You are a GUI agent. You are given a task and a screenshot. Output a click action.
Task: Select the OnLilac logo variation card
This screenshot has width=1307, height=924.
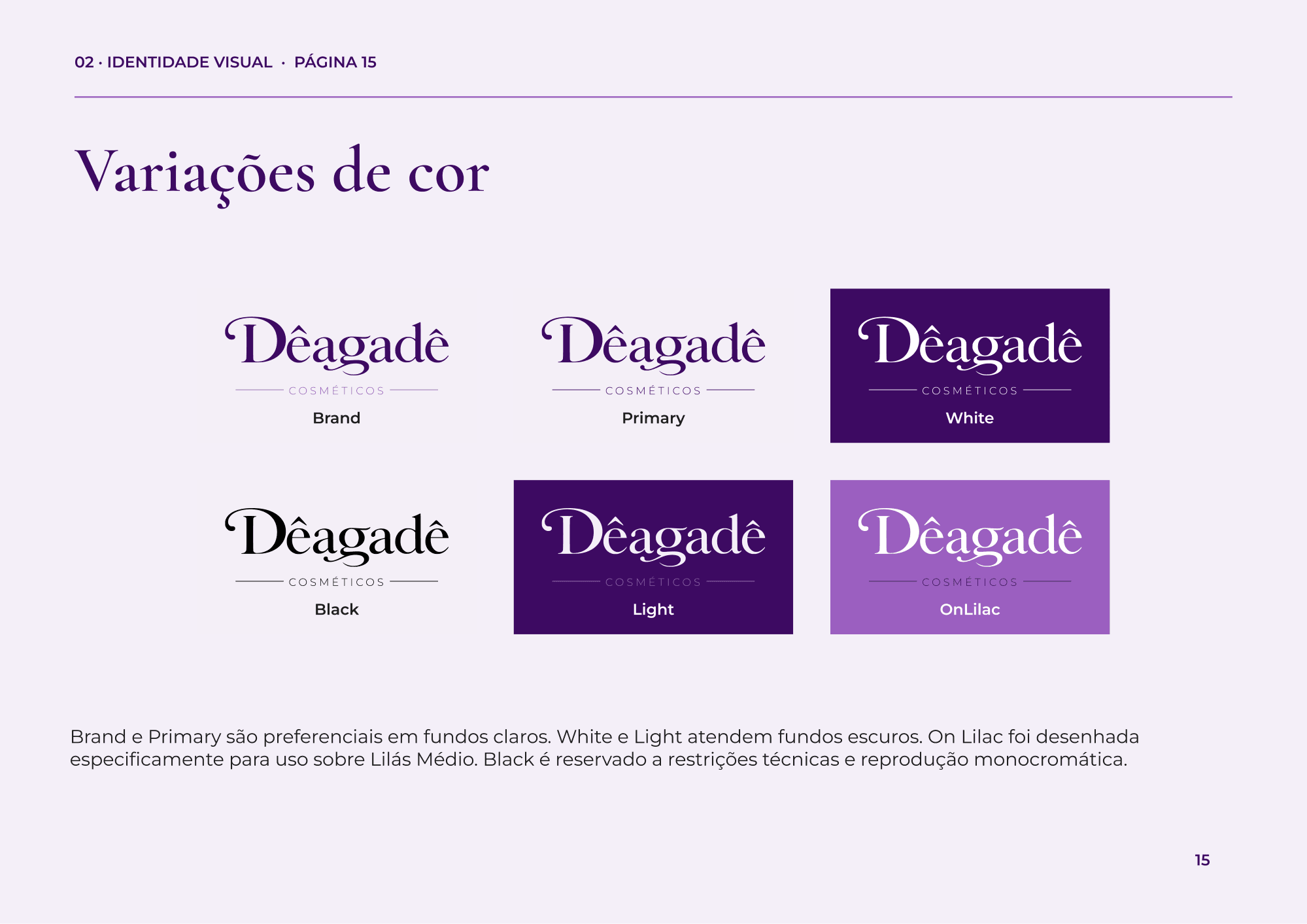pyautogui.click(x=970, y=557)
